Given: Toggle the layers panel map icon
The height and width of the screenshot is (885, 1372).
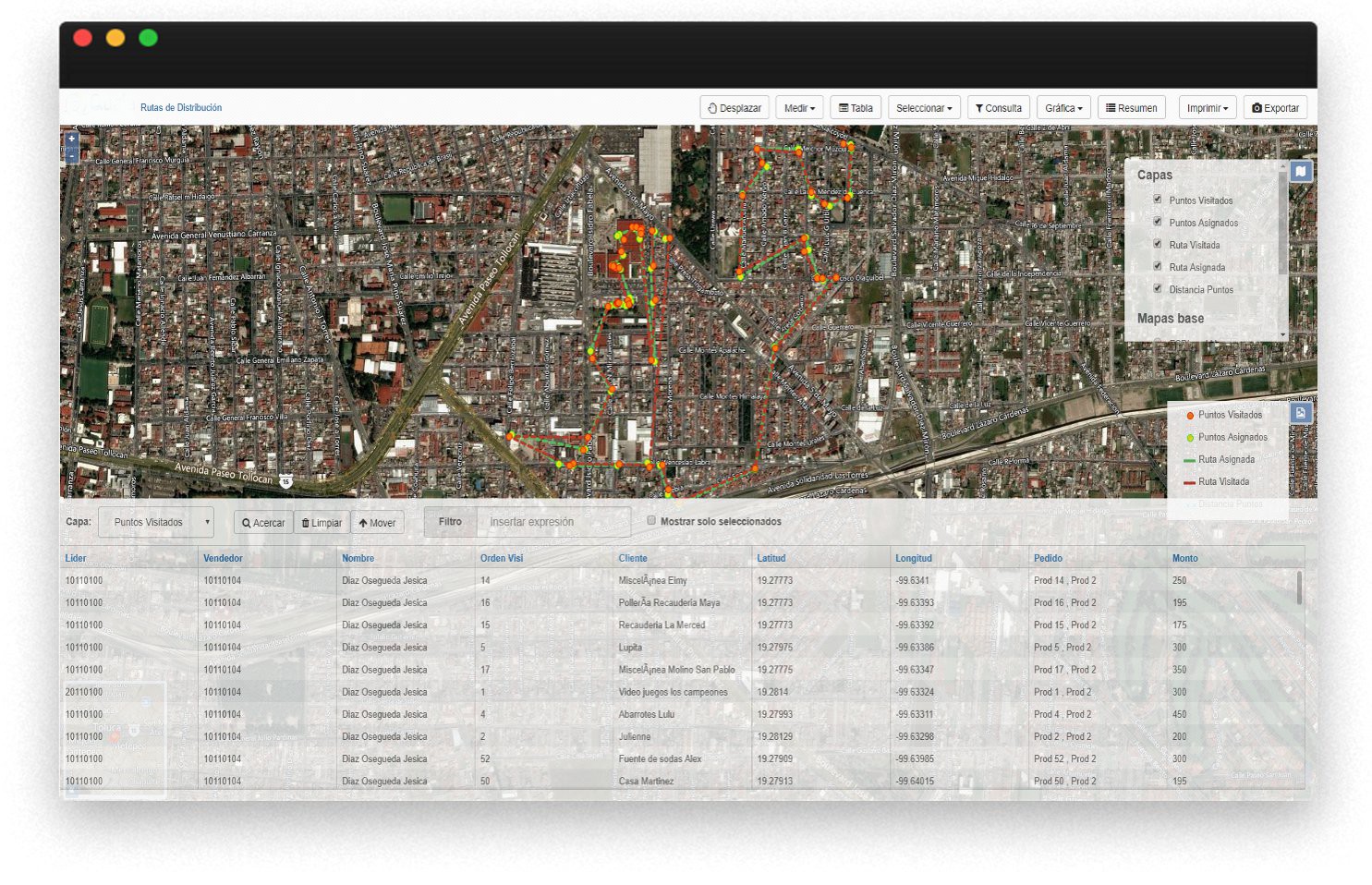Looking at the screenshot, I should tap(1300, 171).
